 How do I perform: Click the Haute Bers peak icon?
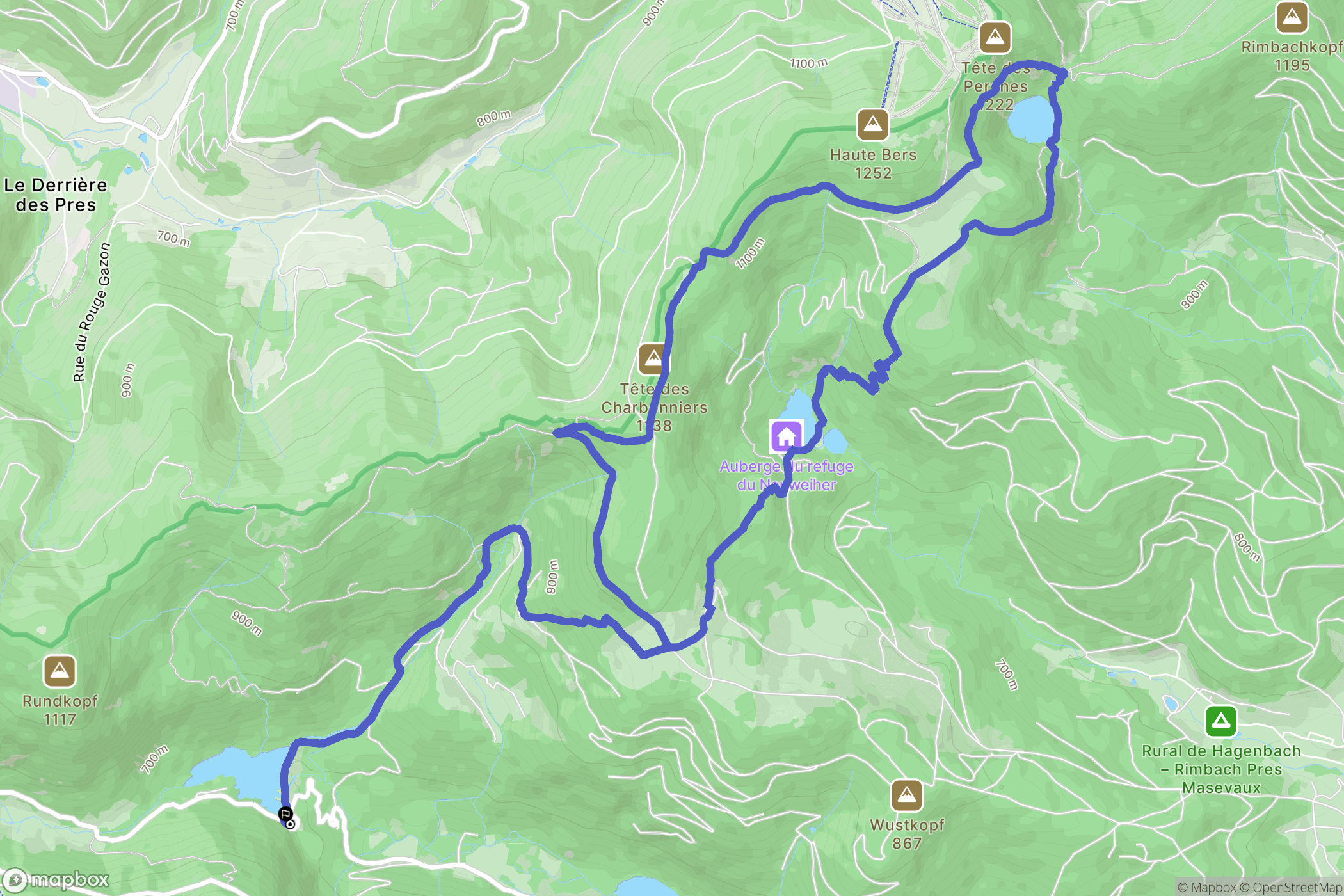[x=873, y=125]
